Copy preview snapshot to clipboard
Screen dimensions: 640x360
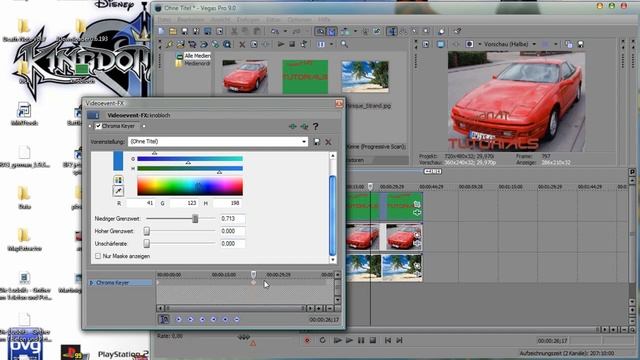(569, 44)
